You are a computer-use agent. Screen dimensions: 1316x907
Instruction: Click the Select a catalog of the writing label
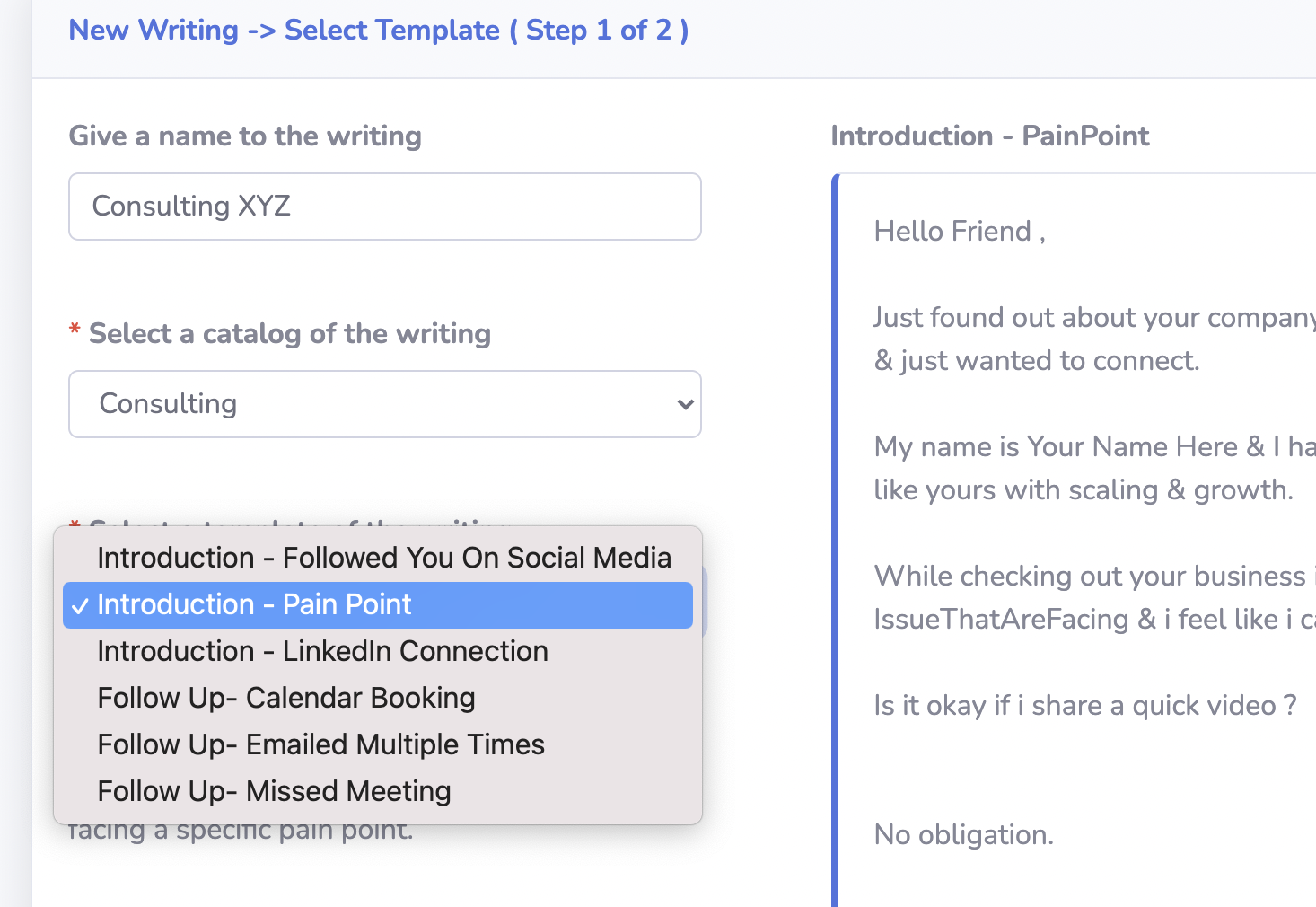coord(290,334)
